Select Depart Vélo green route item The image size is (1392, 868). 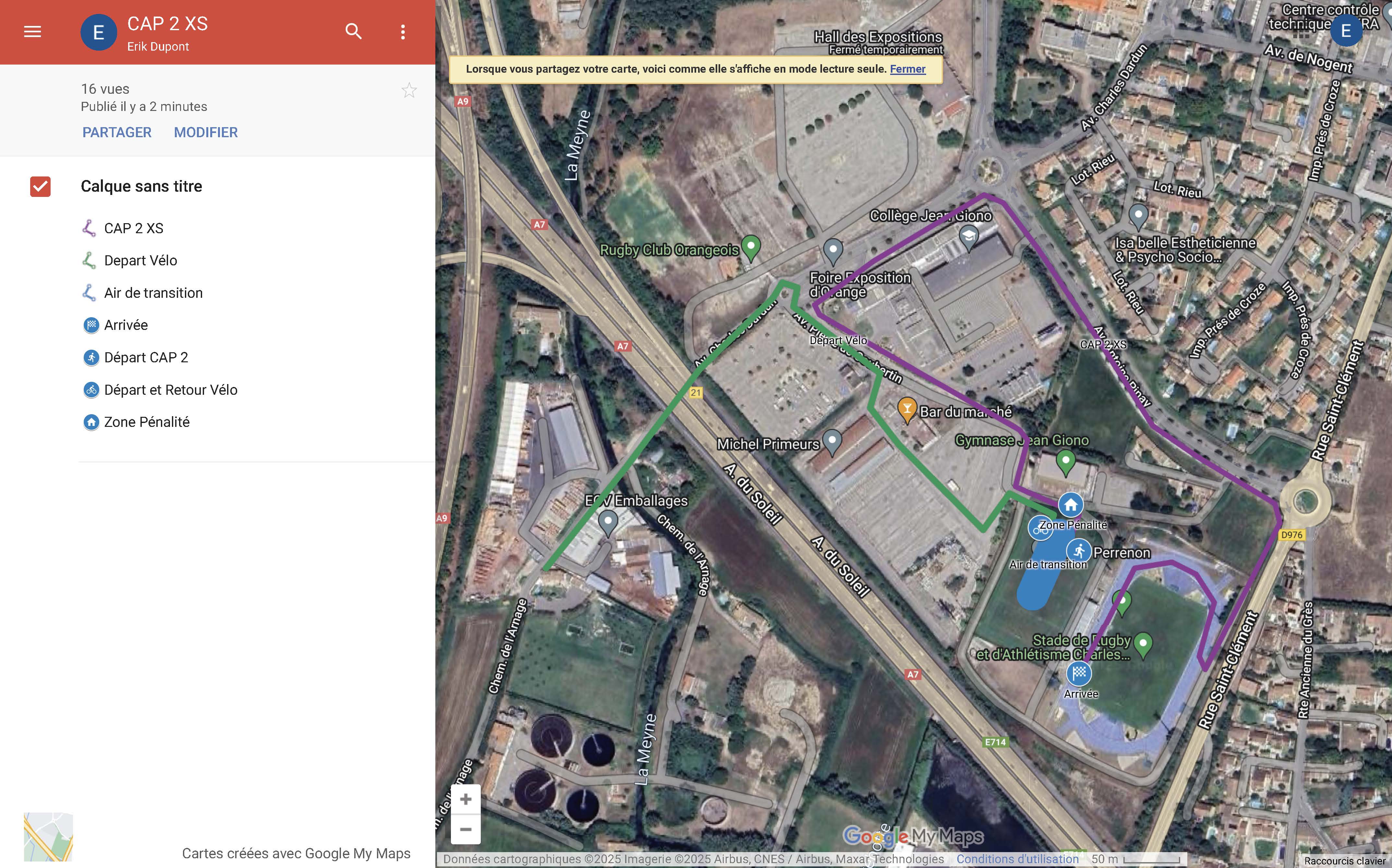pyautogui.click(x=140, y=261)
